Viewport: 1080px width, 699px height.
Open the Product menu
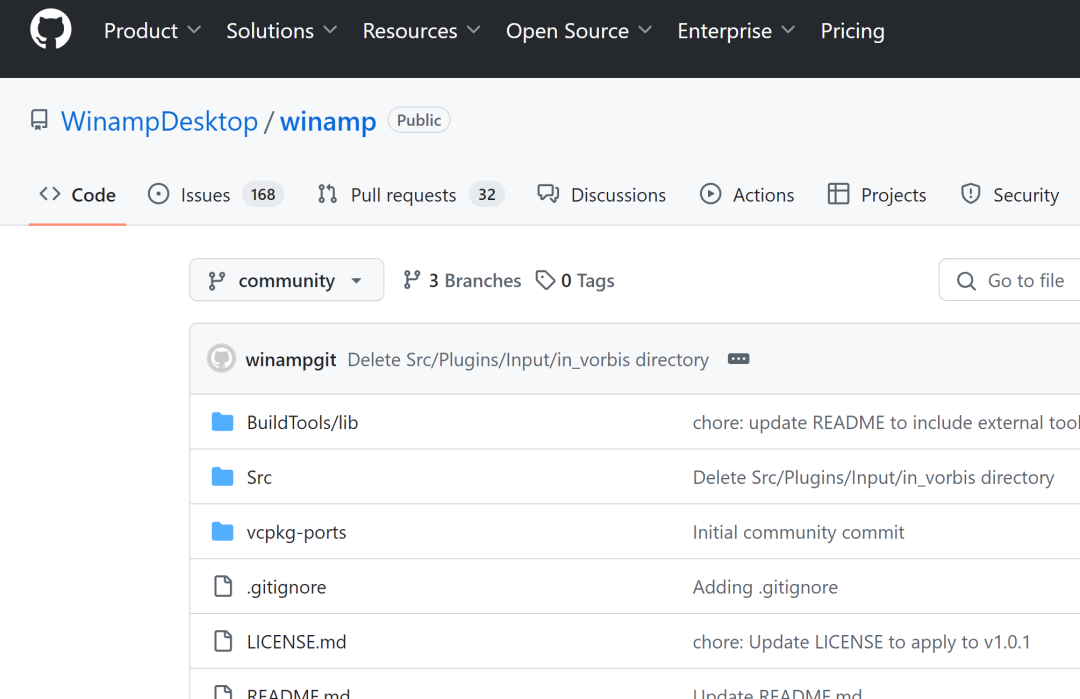[x=152, y=31]
